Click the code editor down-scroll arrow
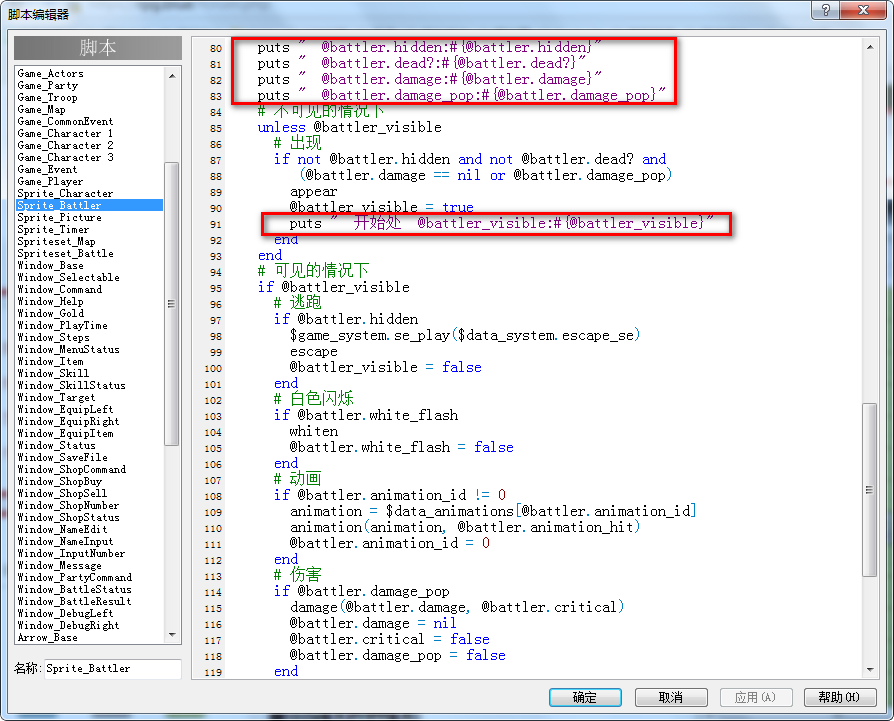The width and height of the screenshot is (894, 721). coord(869,670)
